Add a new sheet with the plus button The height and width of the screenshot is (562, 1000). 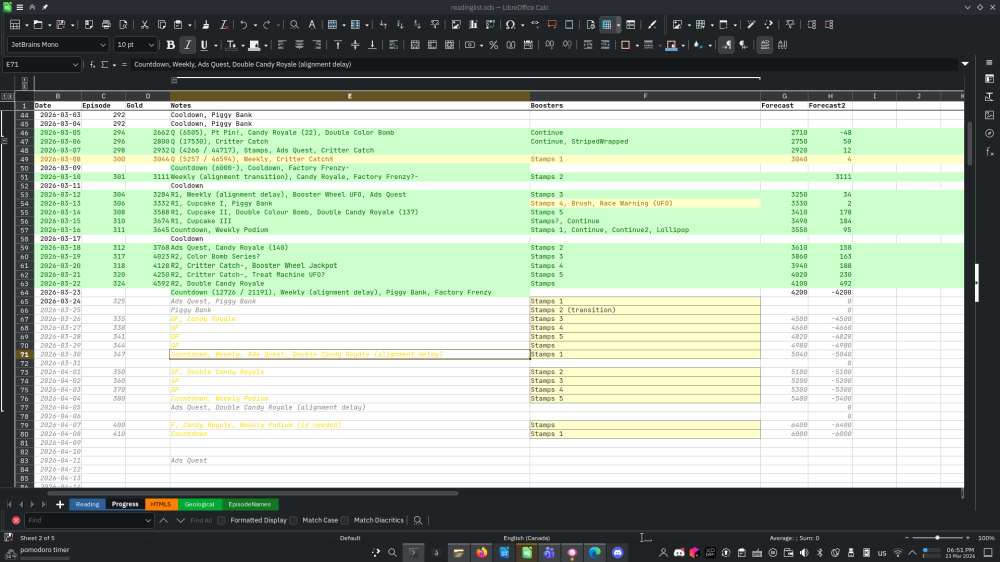(x=60, y=505)
